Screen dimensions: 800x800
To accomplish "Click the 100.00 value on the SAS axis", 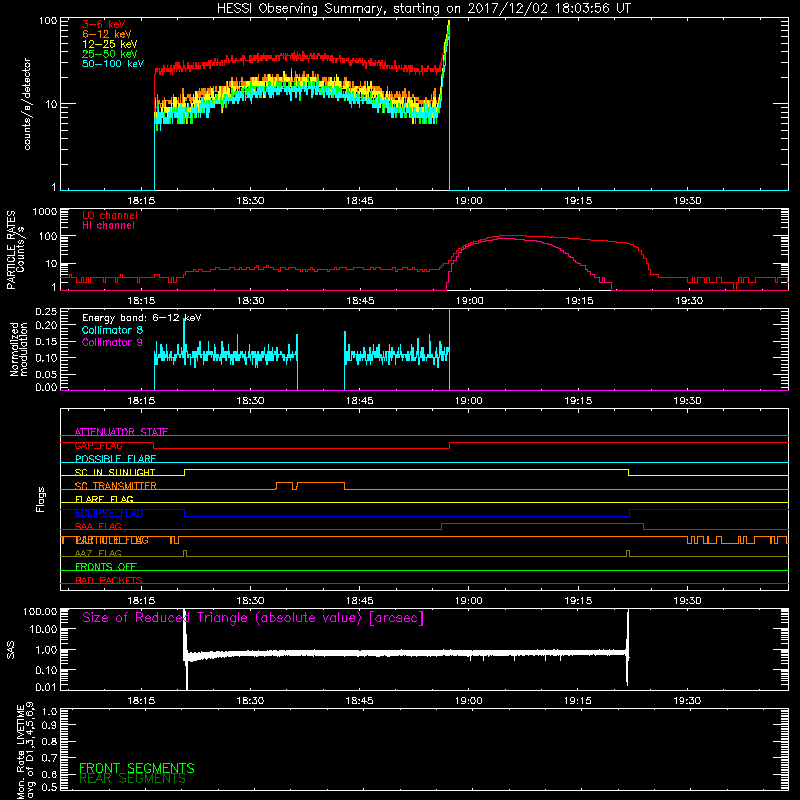I will click(x=40, y=612).
